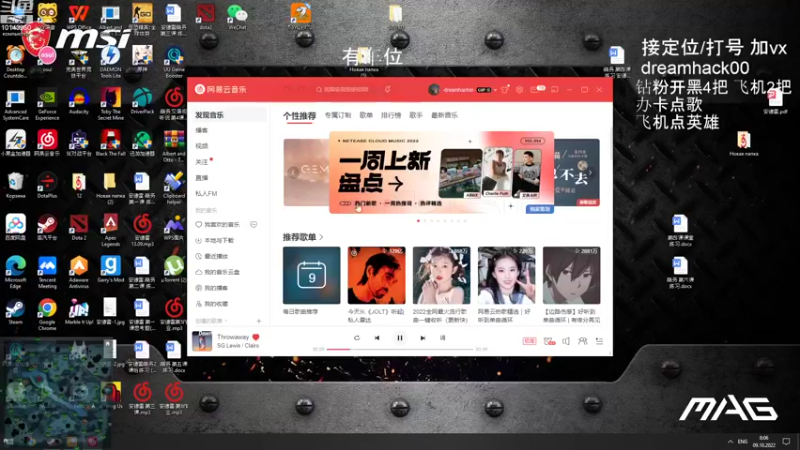Screen dimensions: 800x450
Task: Select Discover Music in the sidebar
Action: (230, 115)
